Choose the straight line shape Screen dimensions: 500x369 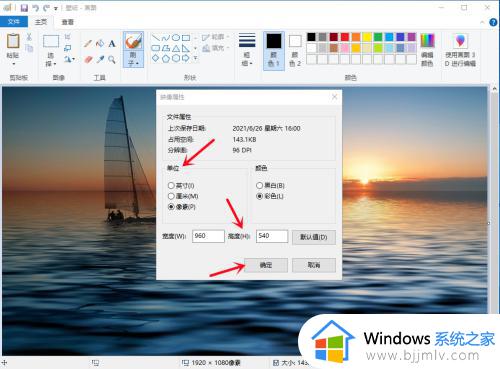click(156, 38)
